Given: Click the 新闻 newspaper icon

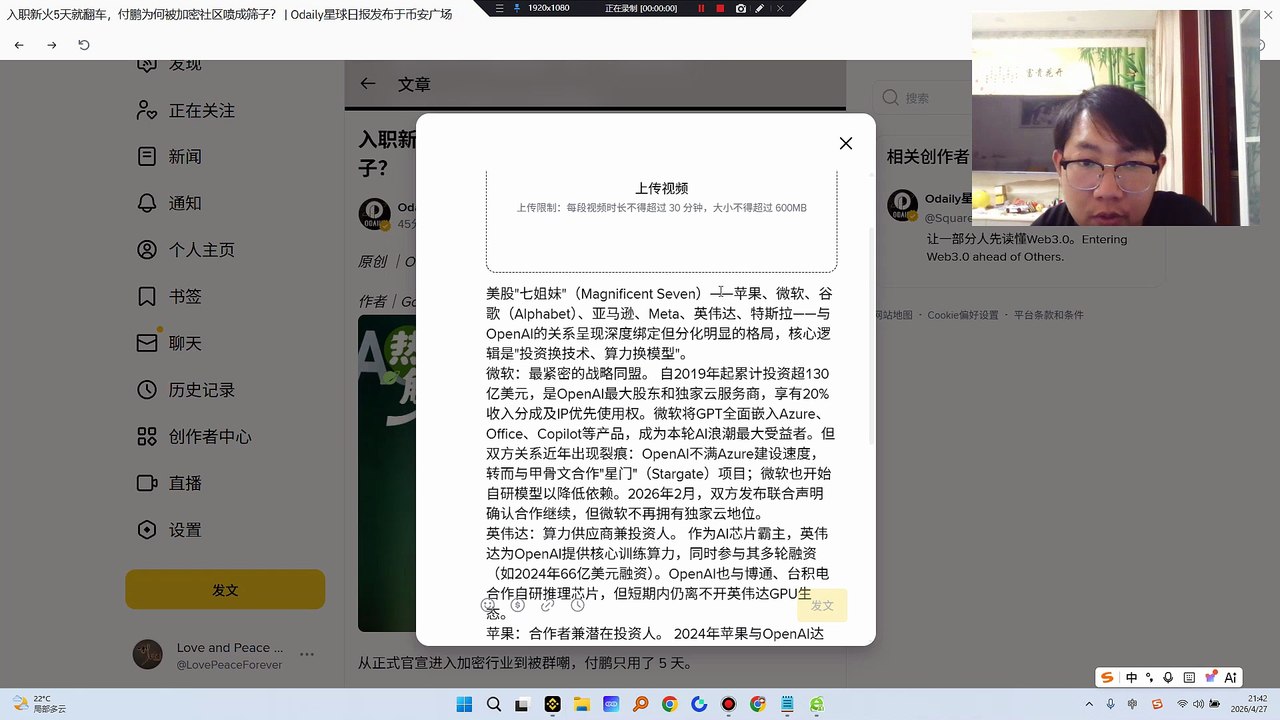Looking at the screenshot, I should coord(147,157).
